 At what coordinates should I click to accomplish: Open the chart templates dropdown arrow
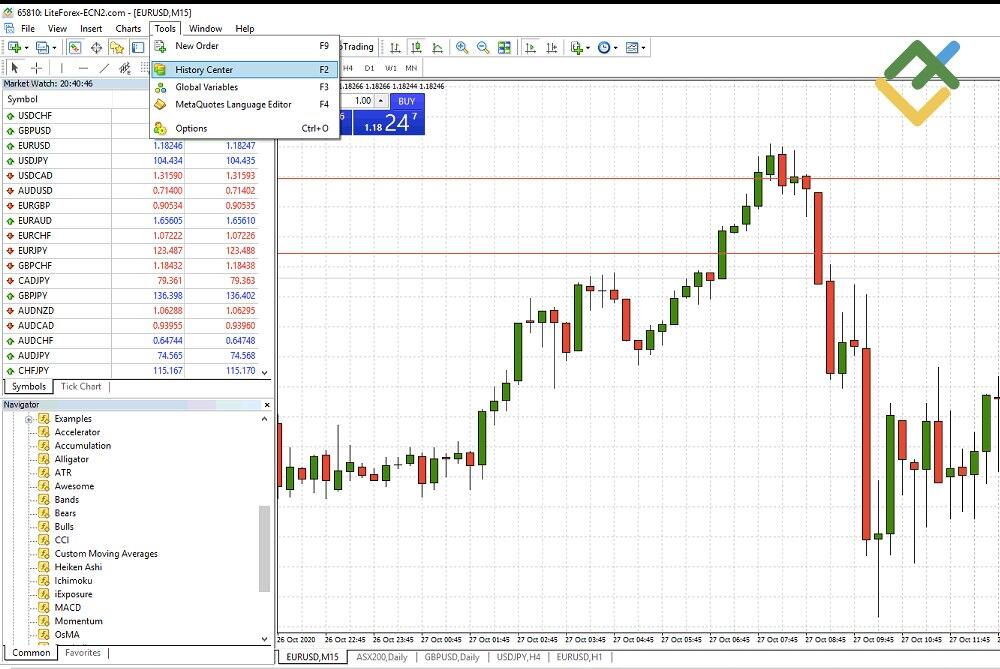641,47
